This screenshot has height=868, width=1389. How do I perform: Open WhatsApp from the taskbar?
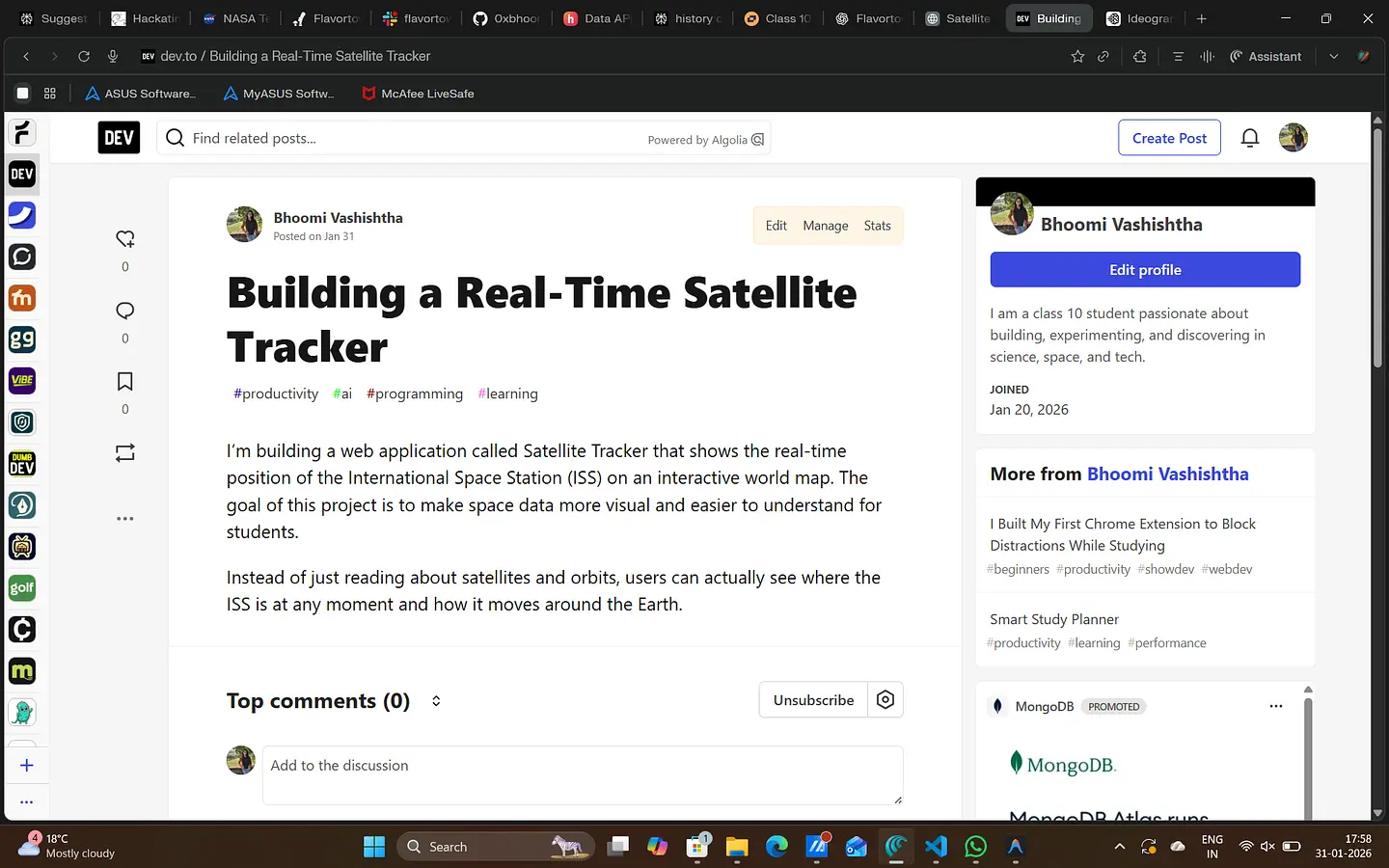coord(975,846)
